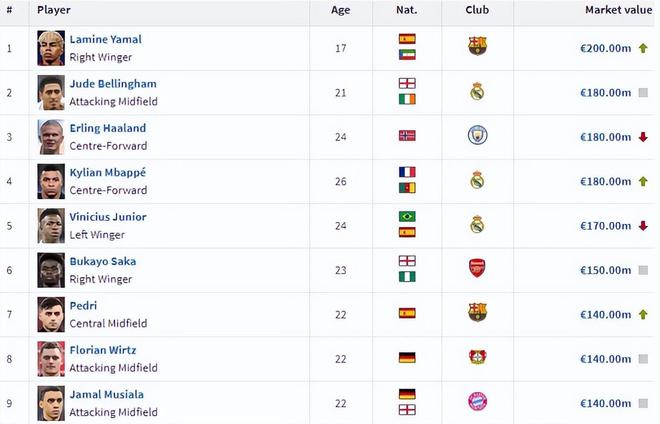The width and height of the screenshot is (660, 424).
Task: Click the France flag beside Kylian Mbappé
Action: (407, 172)
